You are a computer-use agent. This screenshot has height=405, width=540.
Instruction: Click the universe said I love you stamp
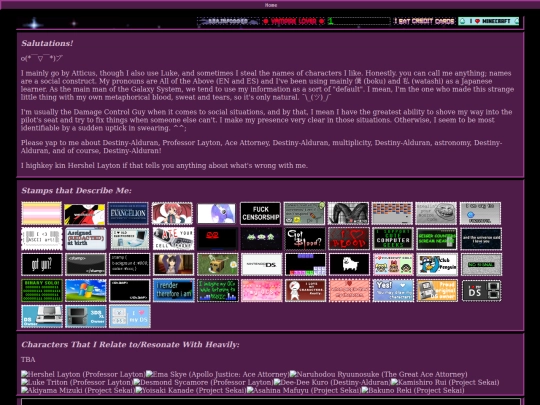(481, 239)
